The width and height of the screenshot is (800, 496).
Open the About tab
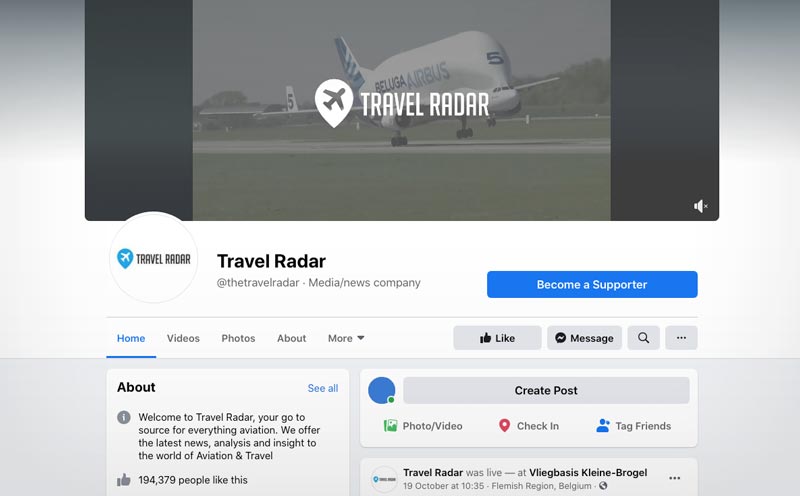pyautogui.click(x=291, y=338)
